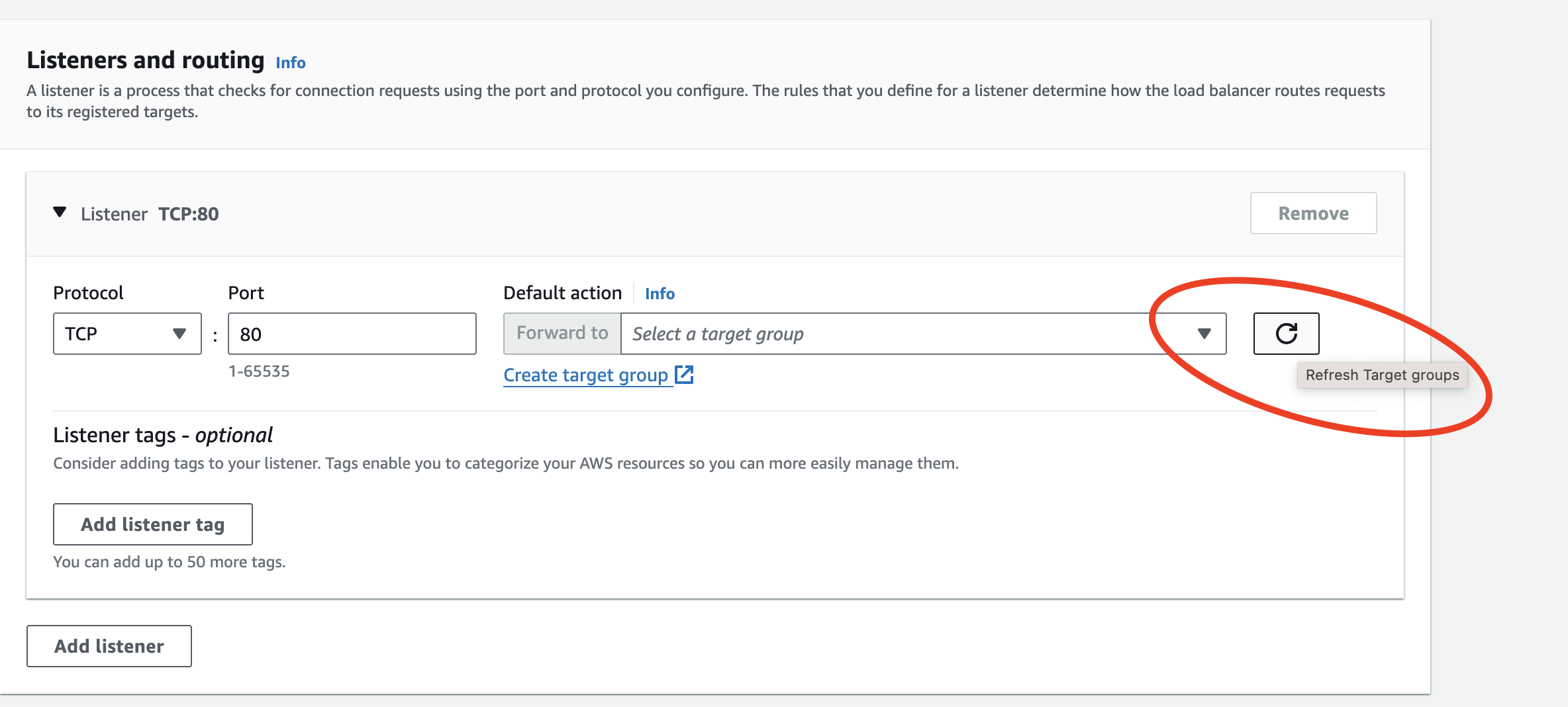This screenshot has width=1568, height=707.
Task: Click Remove to delete the TCP:80 listener
Action: pyautogui.click(x=1312, y=212)
